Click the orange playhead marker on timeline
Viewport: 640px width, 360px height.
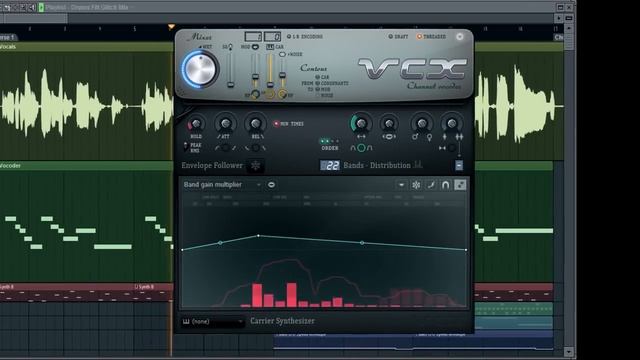point(171,27)
